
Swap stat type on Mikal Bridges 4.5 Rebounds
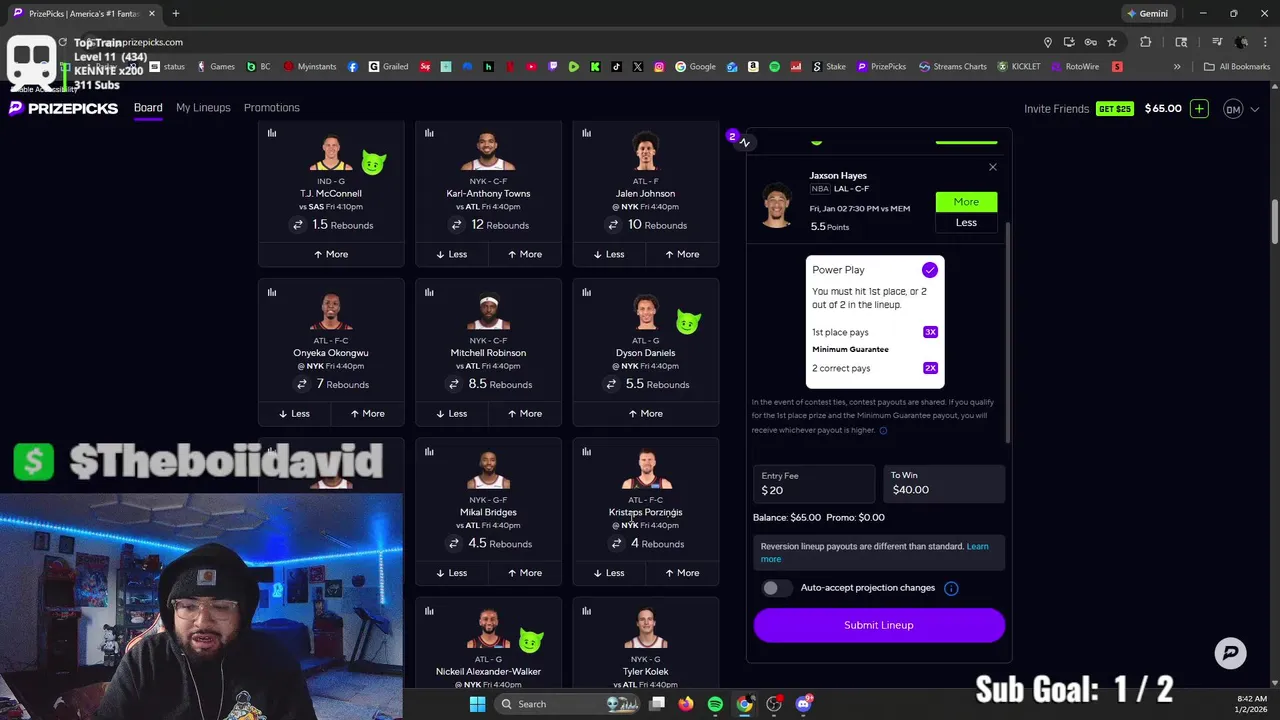point(454,543)
